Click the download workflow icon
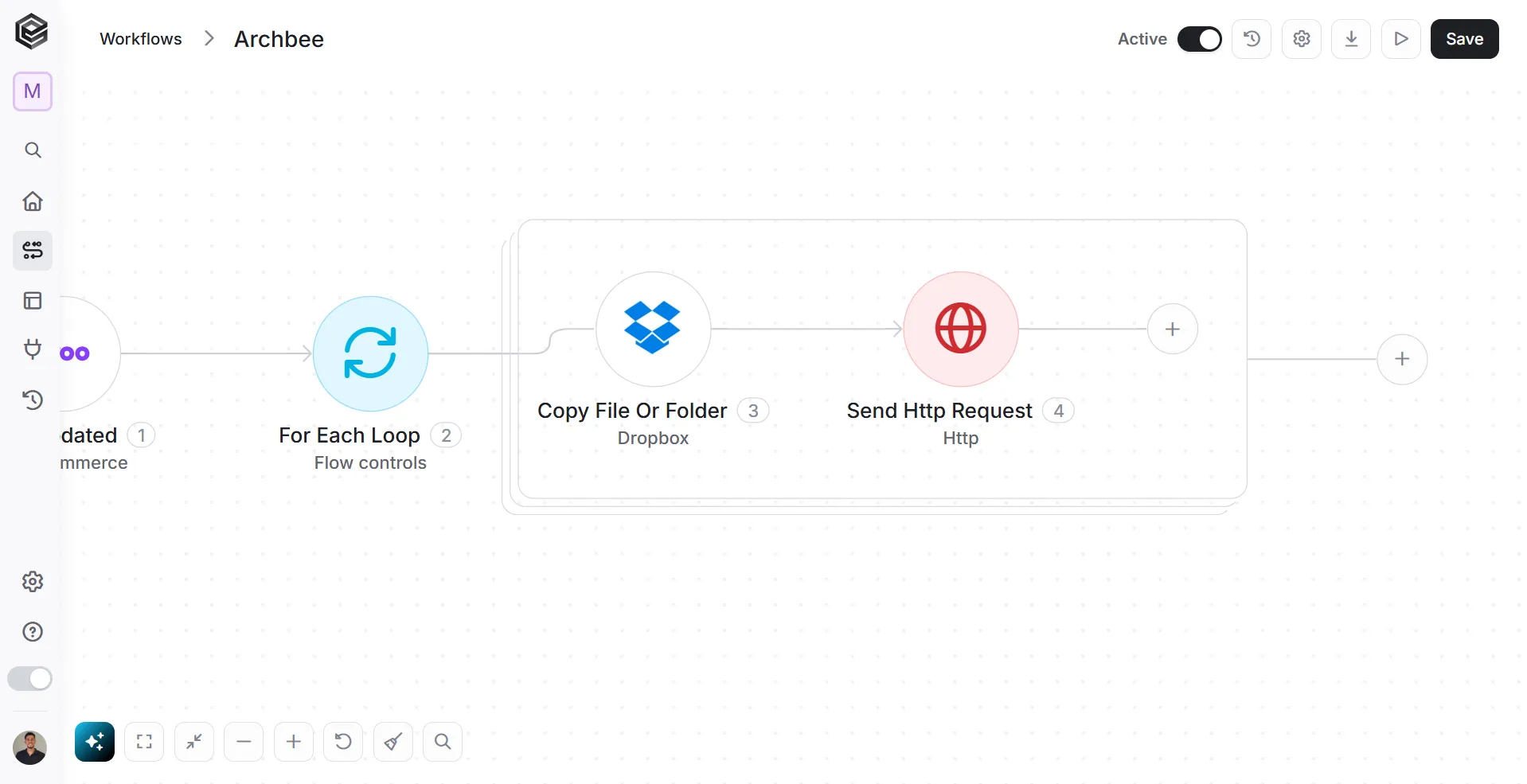This screenshot has width=1527, height=784. tap(1351, 39)
